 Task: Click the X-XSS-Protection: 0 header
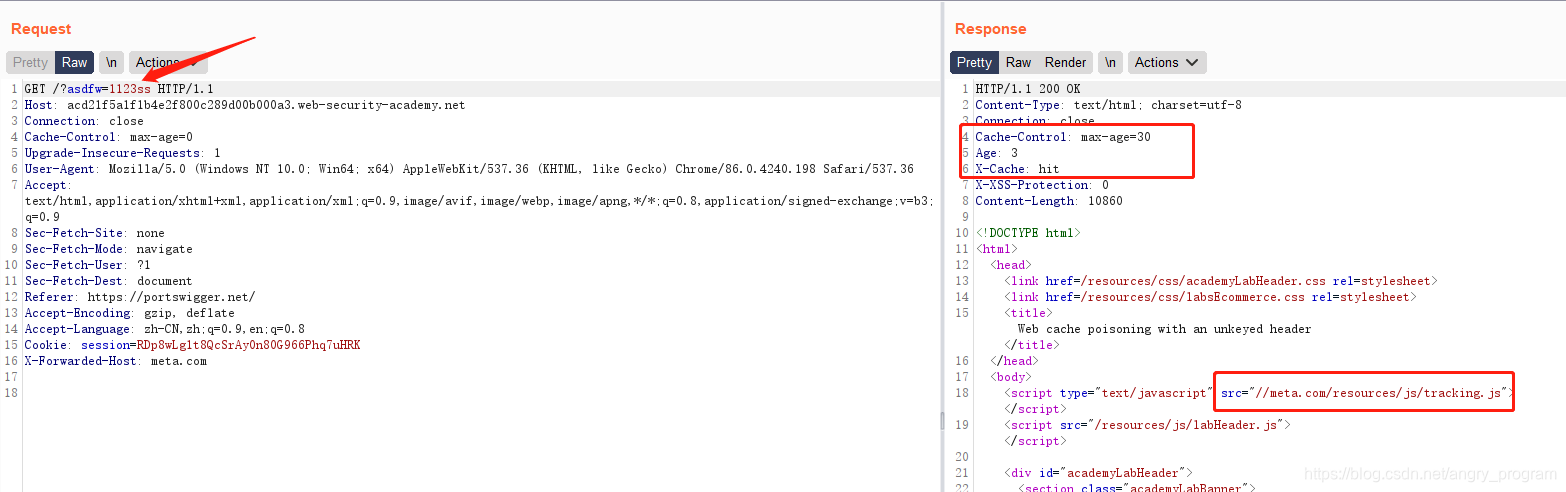pyautogui.click(x=1042, y=185)
